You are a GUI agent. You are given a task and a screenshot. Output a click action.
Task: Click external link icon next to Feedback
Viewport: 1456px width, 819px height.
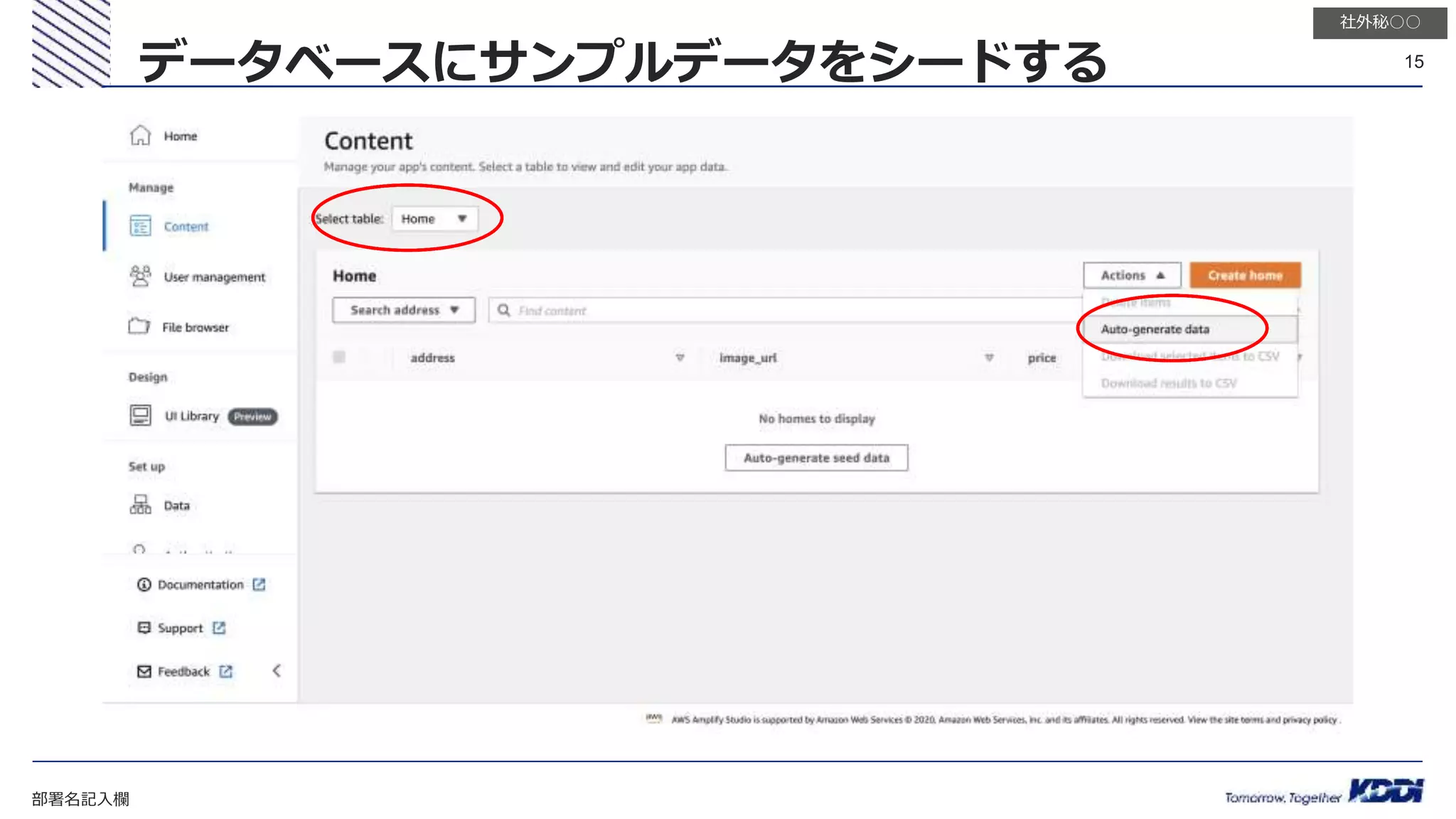(225, 671)
